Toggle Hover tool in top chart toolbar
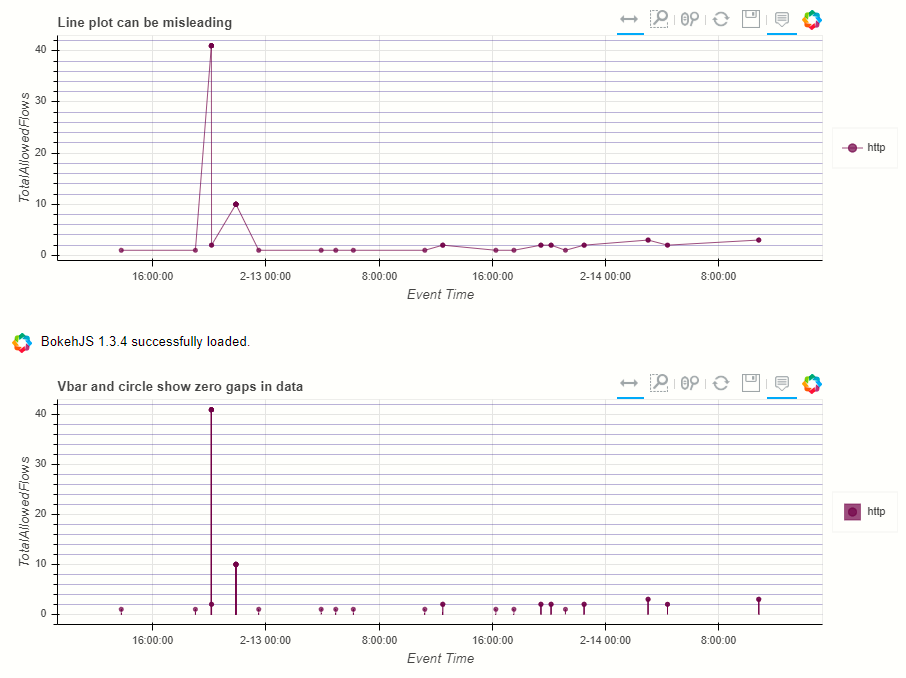 point(782,19)
